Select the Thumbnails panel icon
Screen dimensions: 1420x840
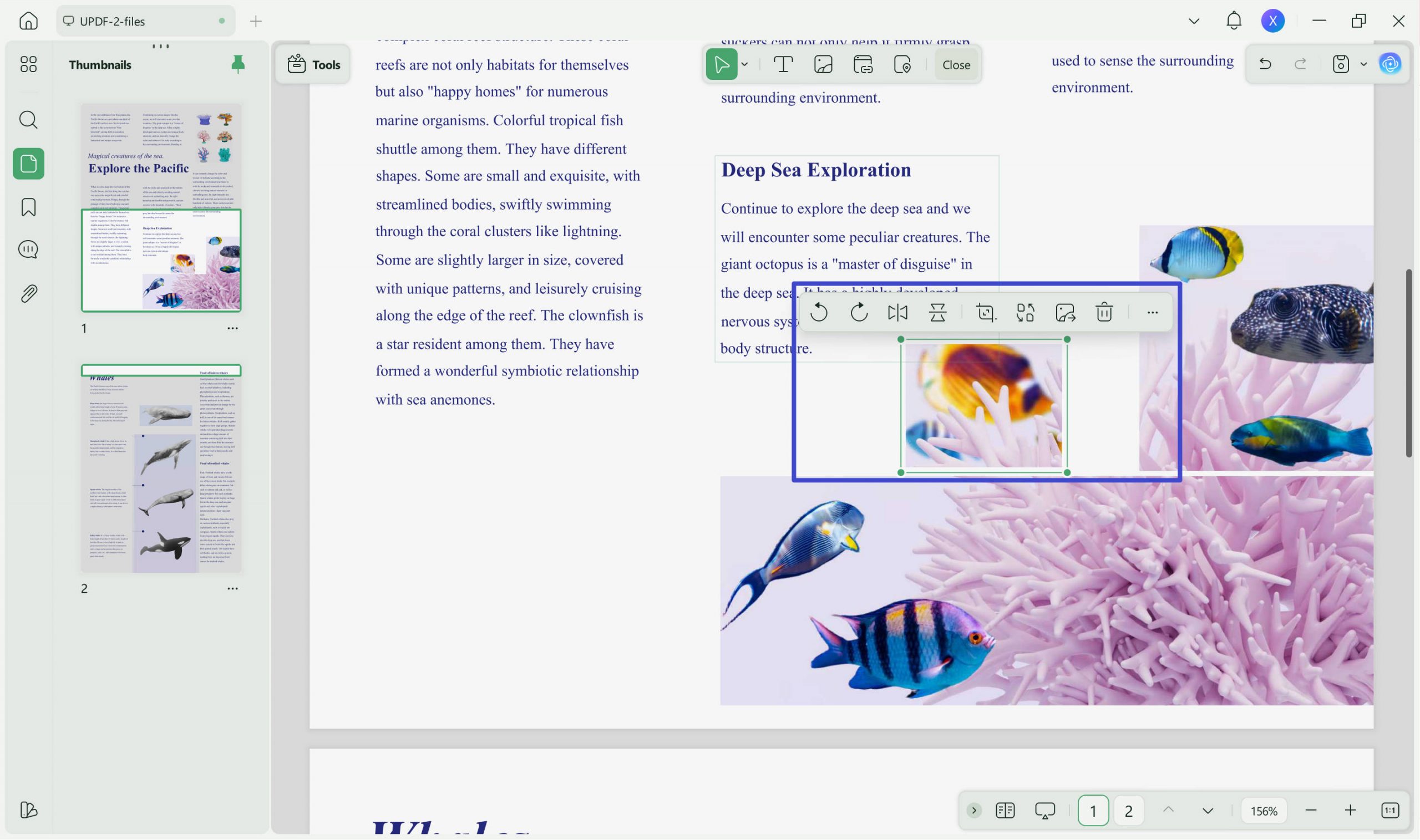point(28,164)
